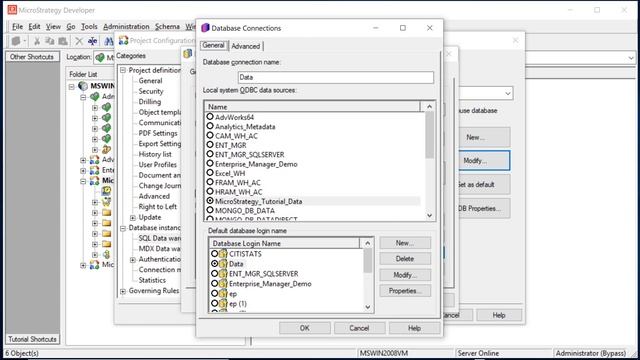
Task: Open Tools menu
Action: [89, 27]
